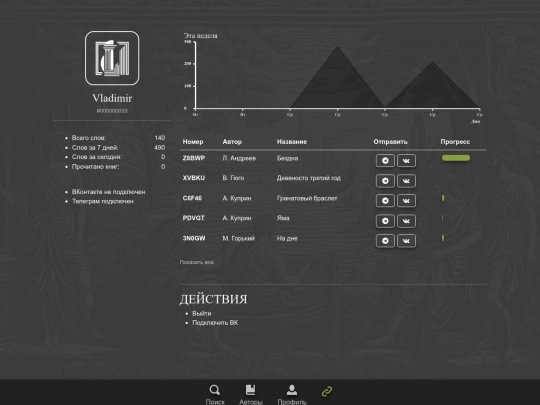Image resolution: width=540 pixels, height=405 pixels.
Task: Click А. Куприн in Гранатовый браслет row
Action: coord(237,198)
